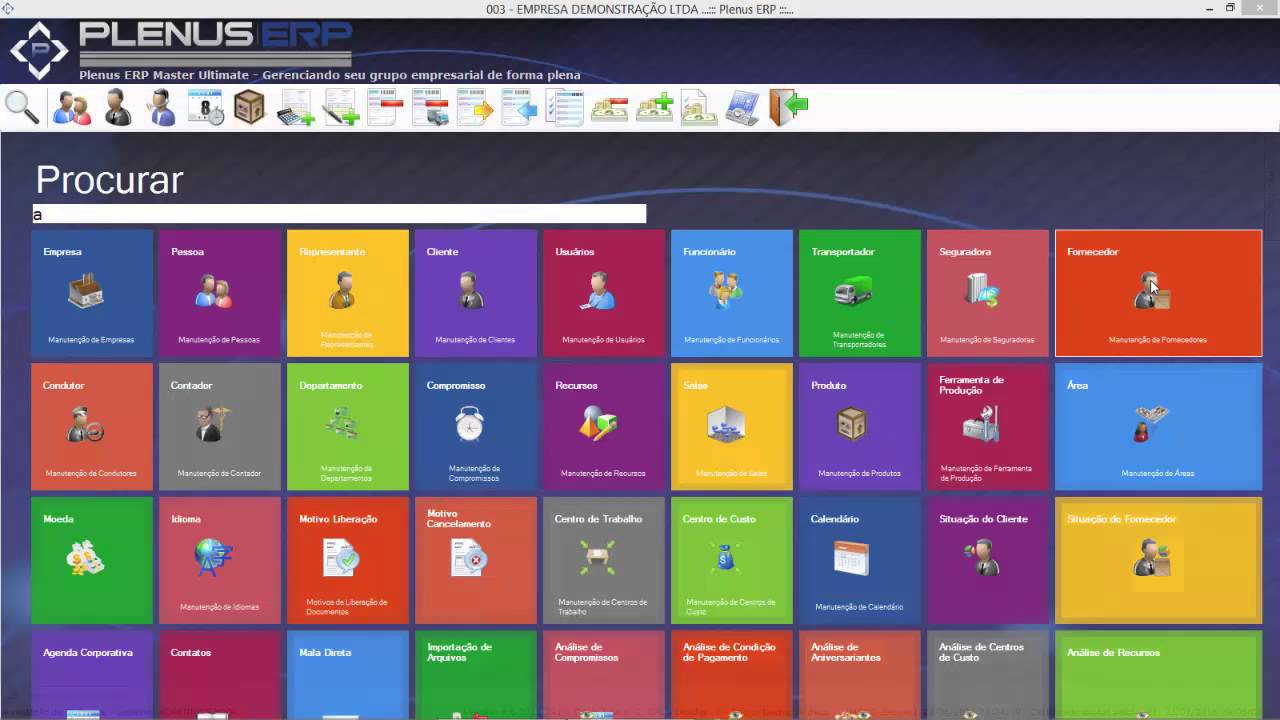This screenshot has width=1280, height=720.
Task: Click the man-in-suit toolbar icon
Action: [118, 107]
